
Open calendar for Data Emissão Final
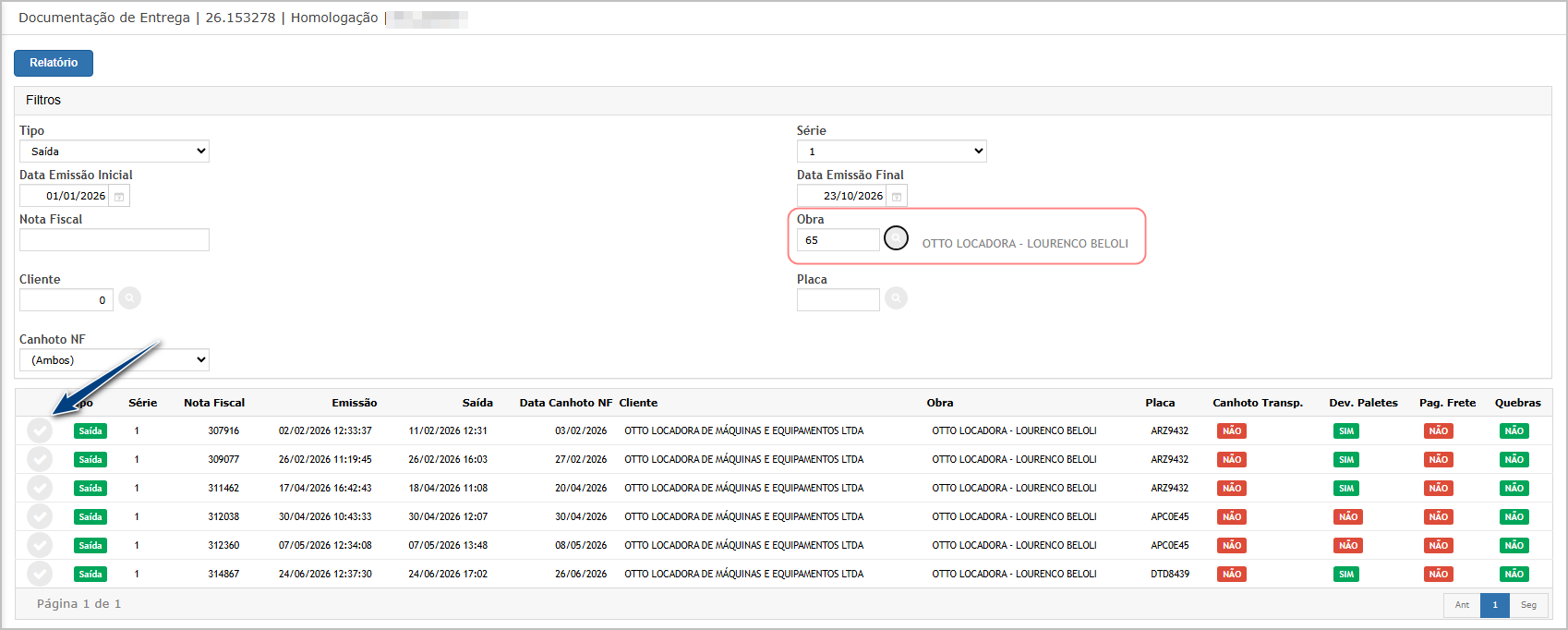tap(897, 196)
